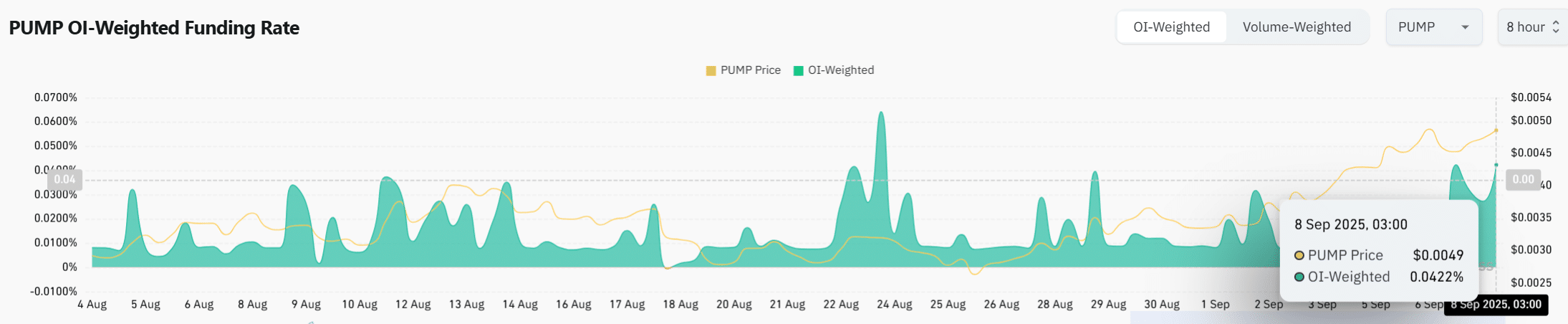1568x324 pixels.
Task: Click the yellow endpoint dot on price line
Action: pyautogui.click(x=1496, y=130)
